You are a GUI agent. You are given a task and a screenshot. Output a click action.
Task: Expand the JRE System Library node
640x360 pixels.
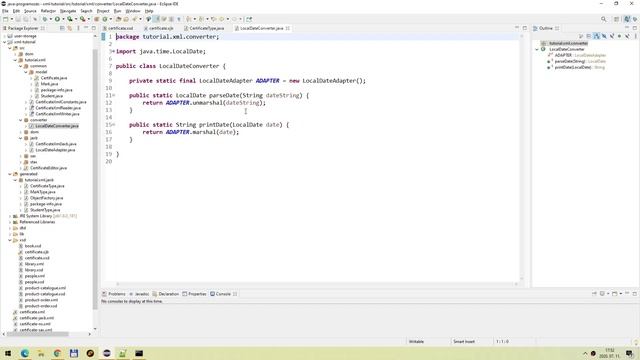tap(10, 216)
